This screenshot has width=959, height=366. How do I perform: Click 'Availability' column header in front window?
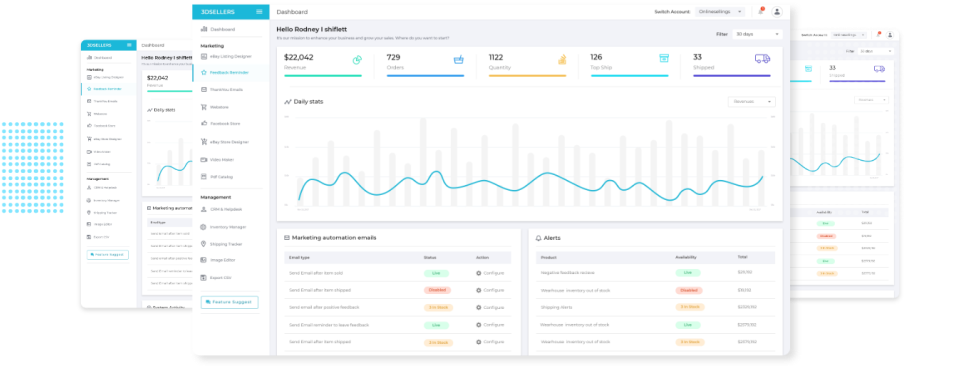pyautogui.click(x=686, y=257)
